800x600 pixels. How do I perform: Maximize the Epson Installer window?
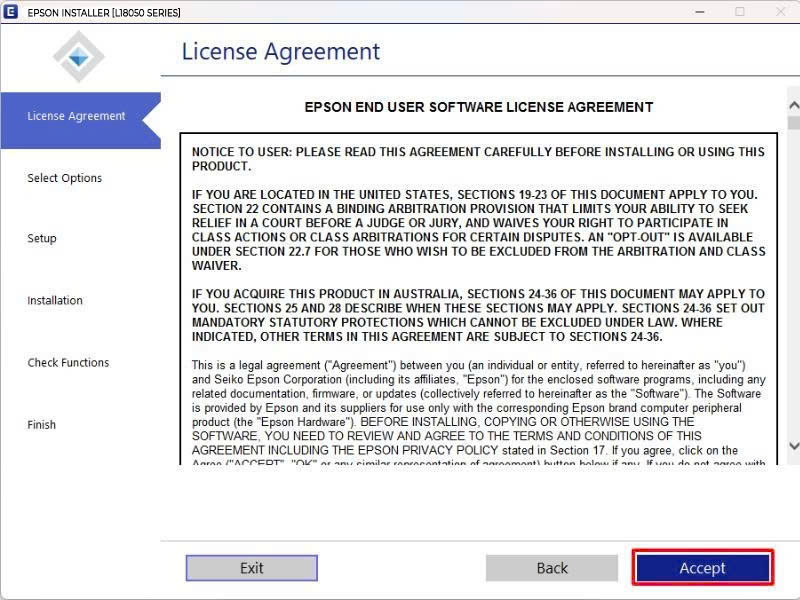tap(740, 12)
